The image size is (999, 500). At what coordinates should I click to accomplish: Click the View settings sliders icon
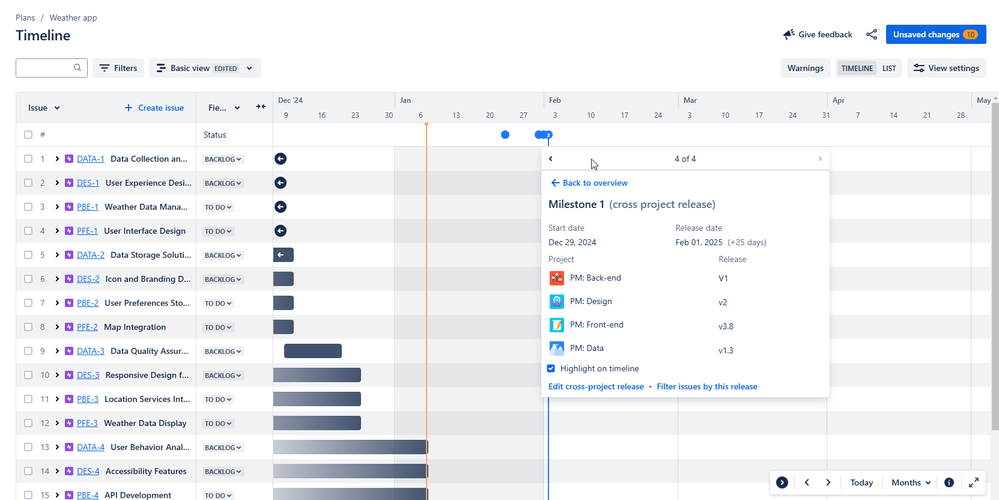coord(919,68)
